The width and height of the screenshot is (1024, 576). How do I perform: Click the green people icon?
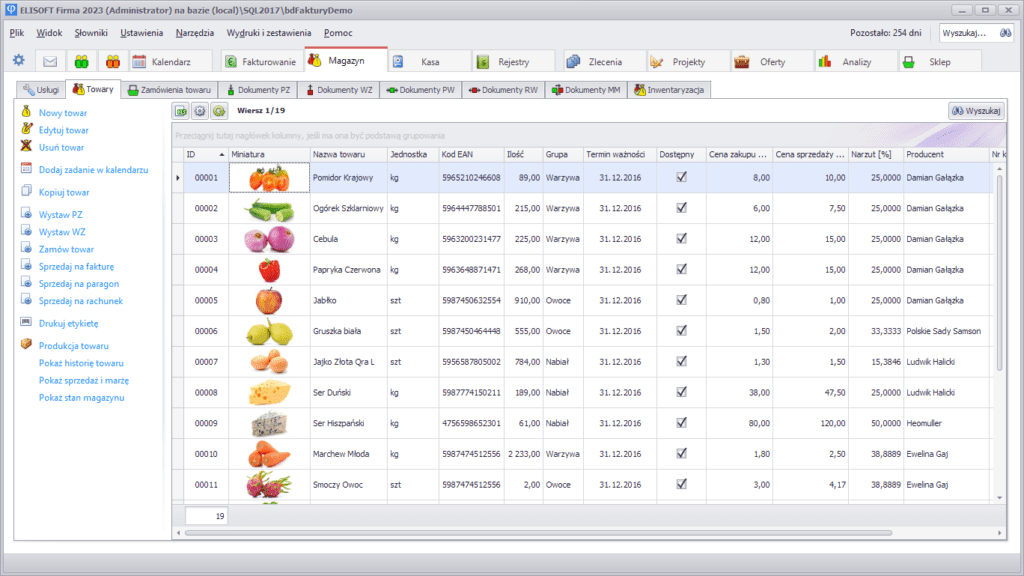(81, 61)
